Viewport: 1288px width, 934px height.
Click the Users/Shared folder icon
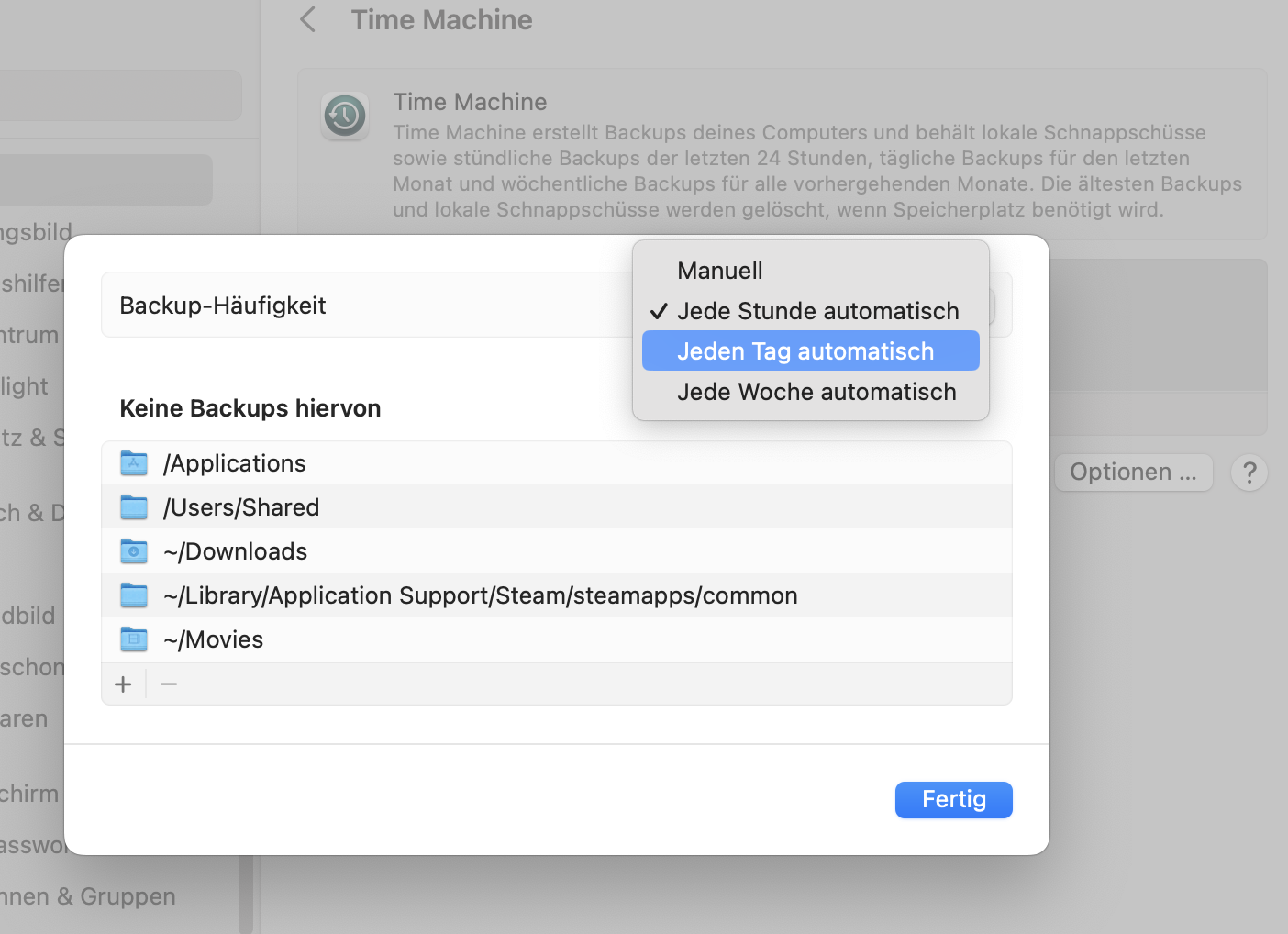point(134,507)
